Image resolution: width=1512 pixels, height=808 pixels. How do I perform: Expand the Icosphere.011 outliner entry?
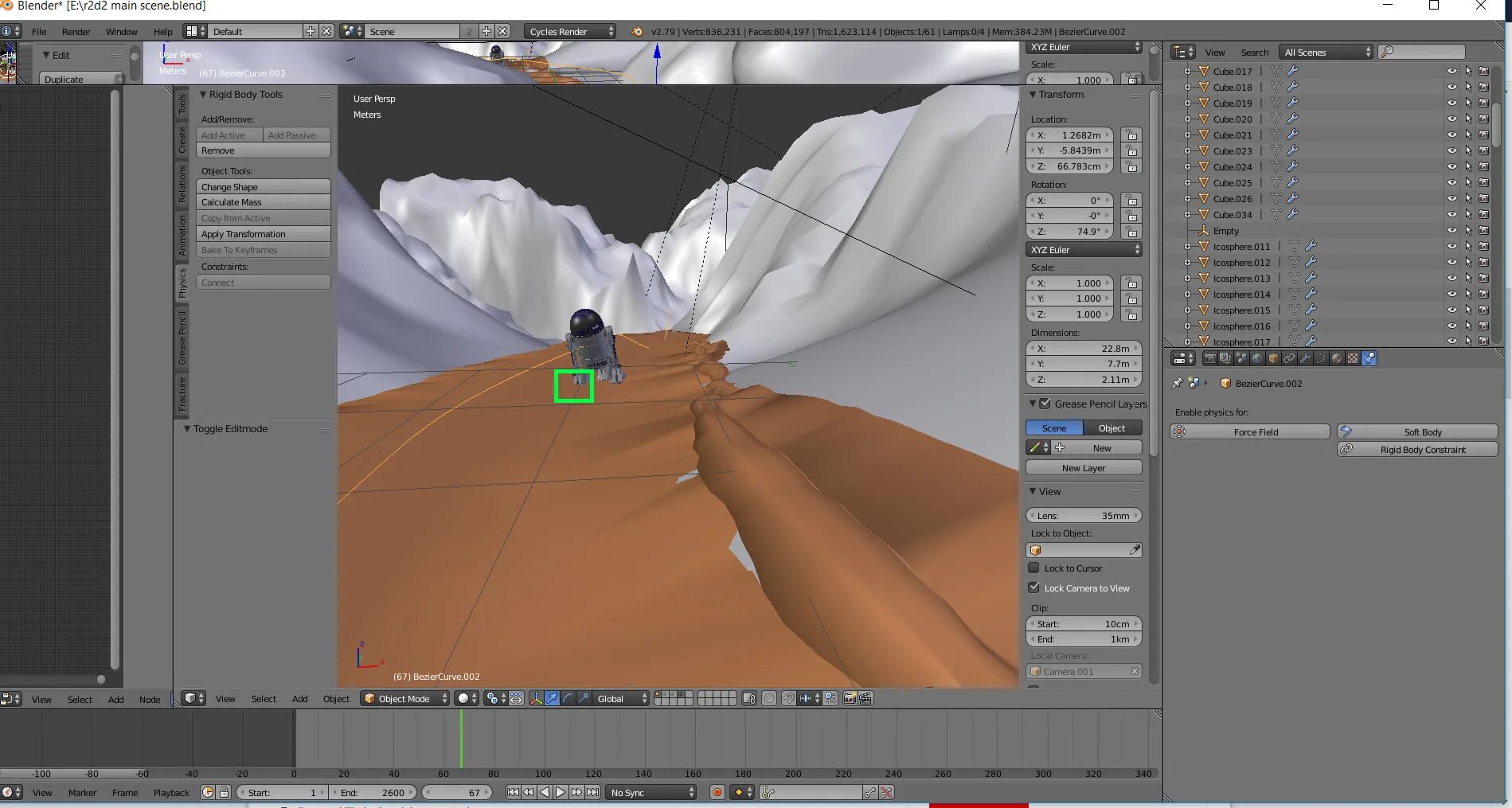(x=1188, y=247)
